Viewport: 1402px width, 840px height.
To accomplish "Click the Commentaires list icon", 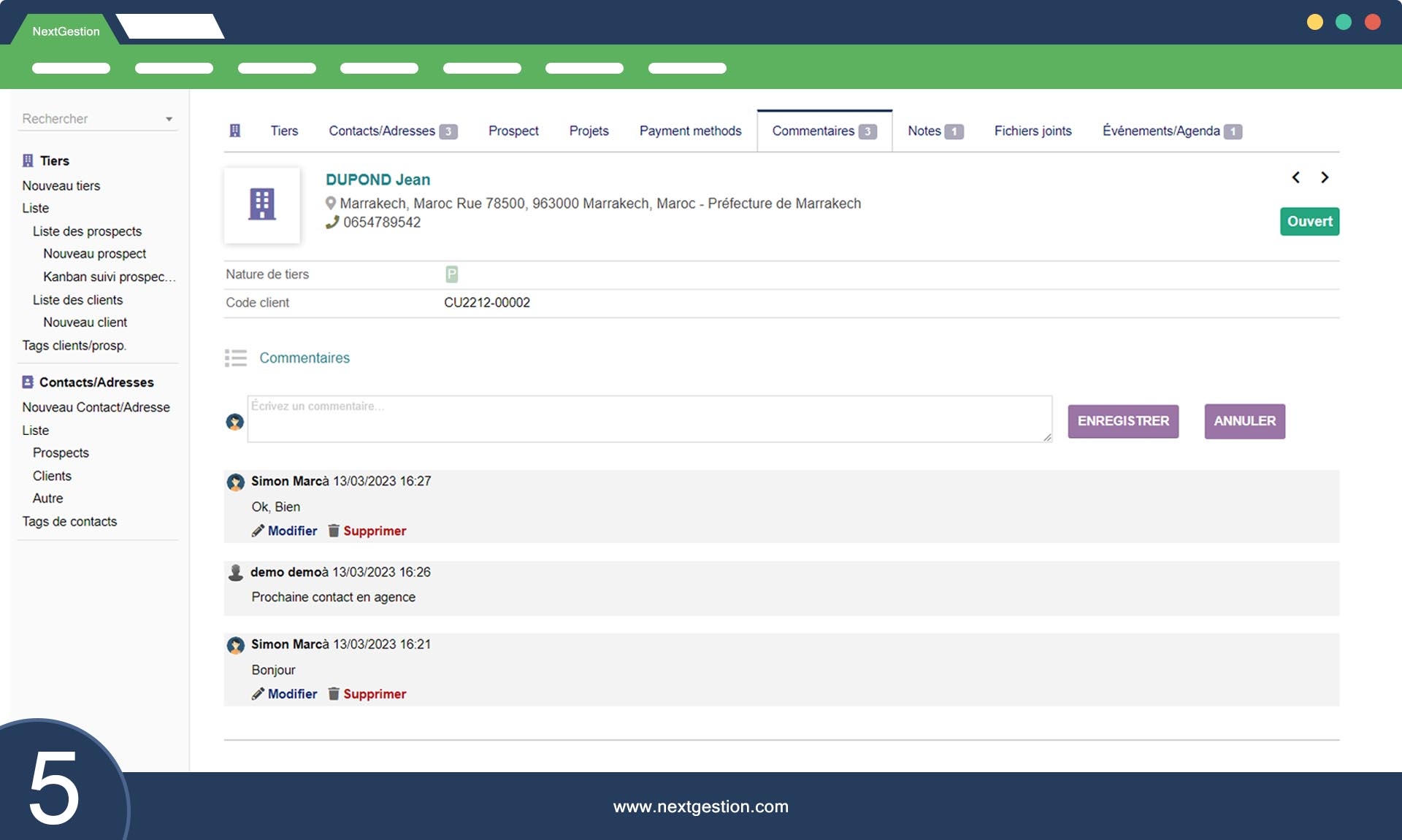I will point(235,358).
